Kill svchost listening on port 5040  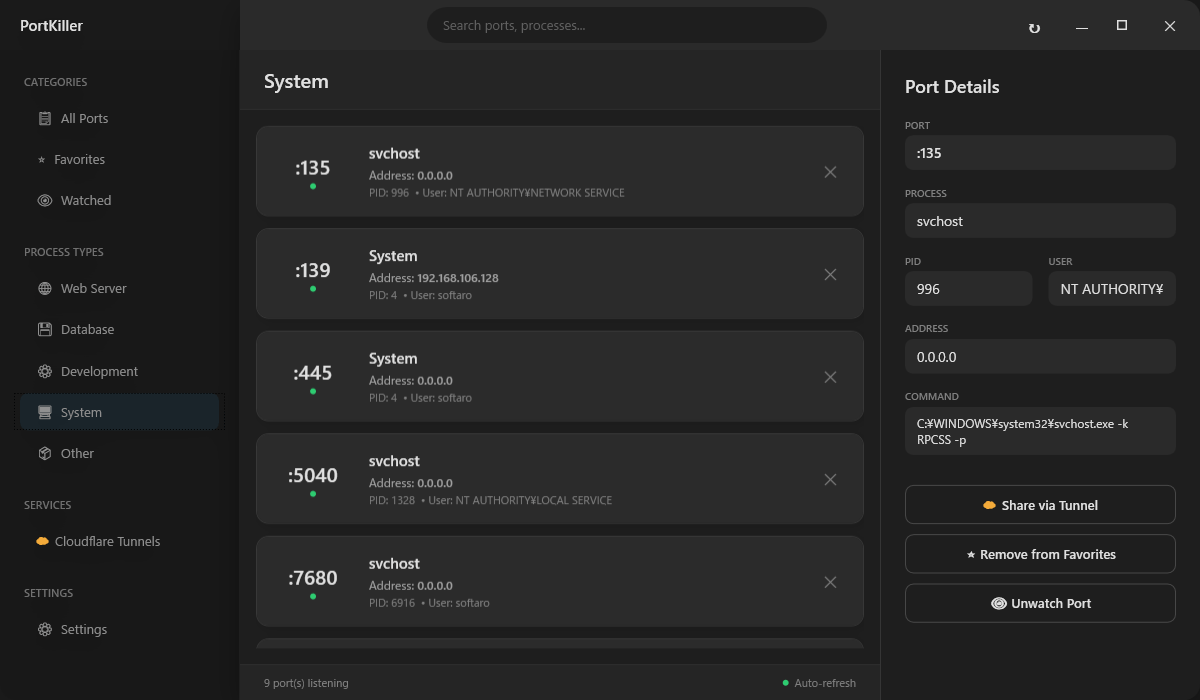[x=830, y=479]
